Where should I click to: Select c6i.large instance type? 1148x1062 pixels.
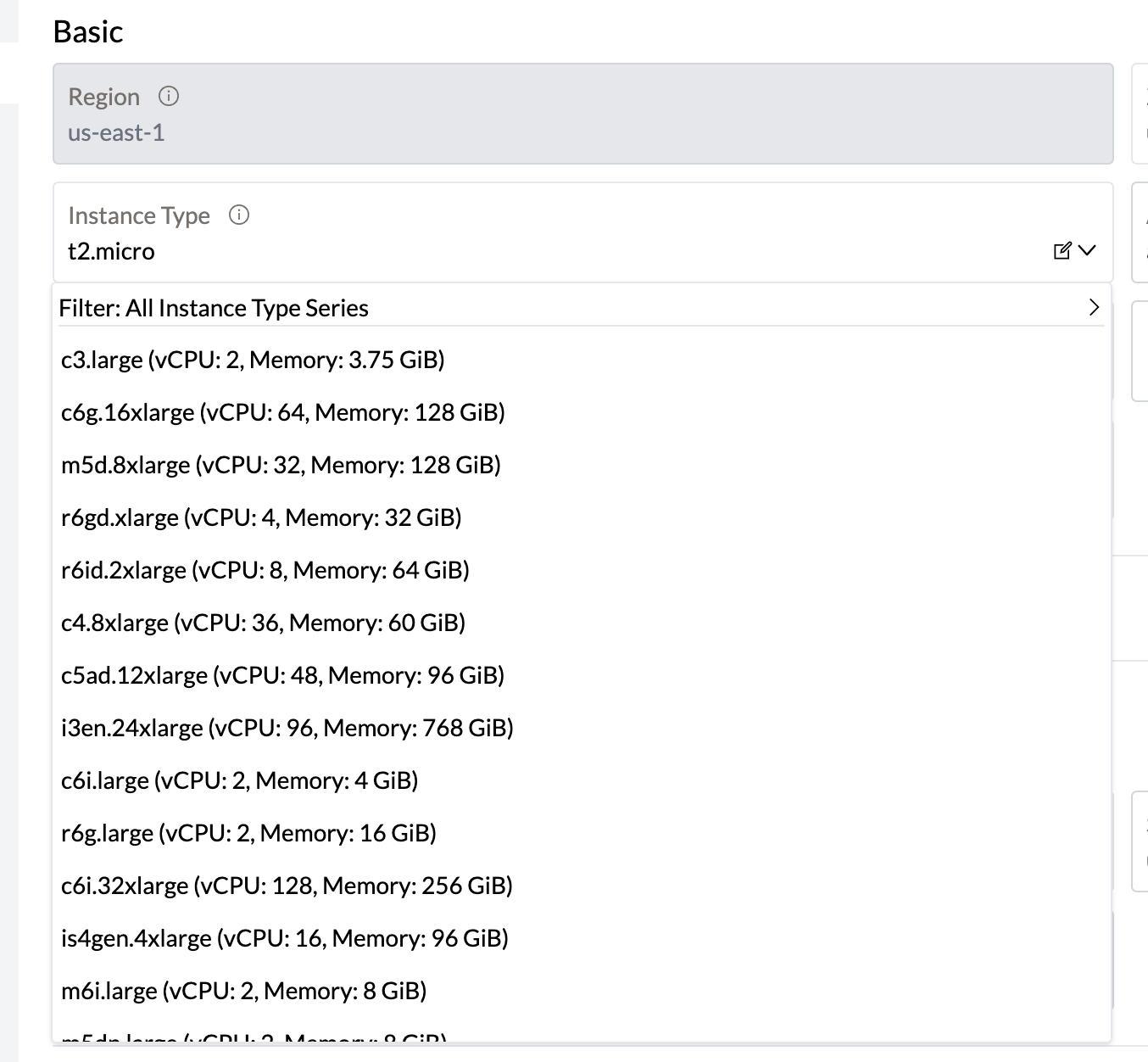click(x=239, y=780)
